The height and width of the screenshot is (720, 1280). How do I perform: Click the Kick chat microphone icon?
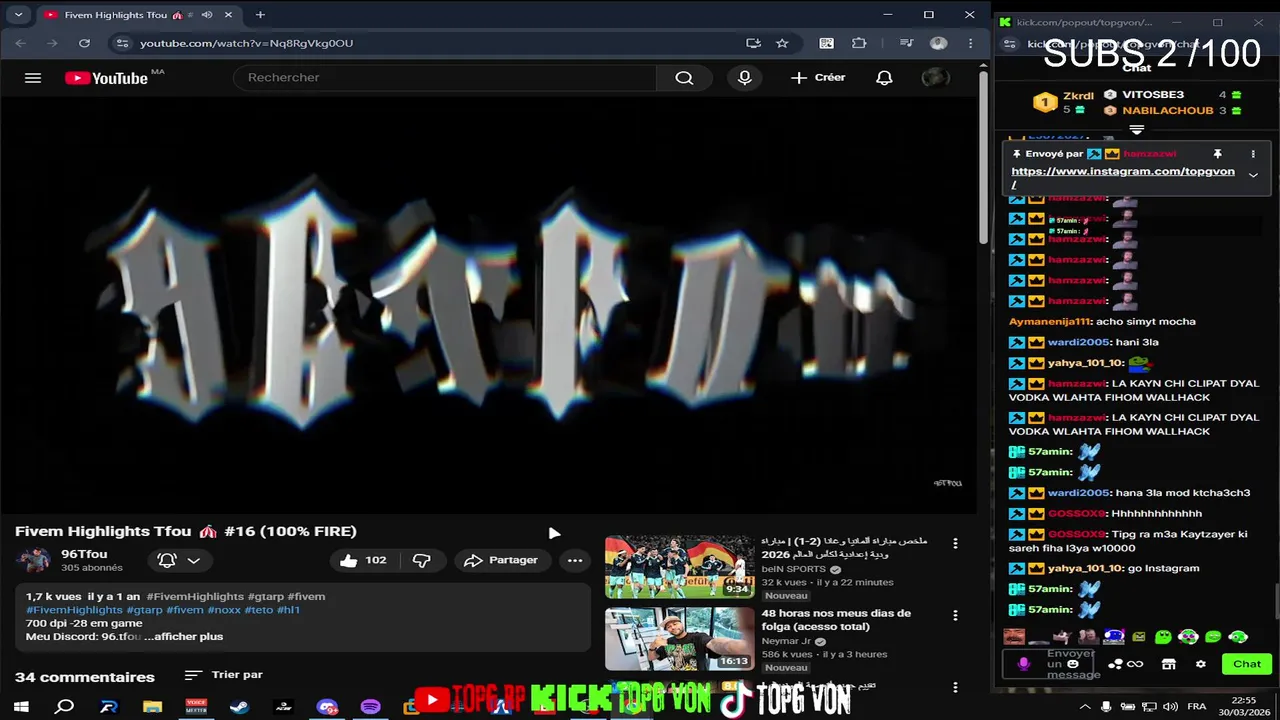1023,664
